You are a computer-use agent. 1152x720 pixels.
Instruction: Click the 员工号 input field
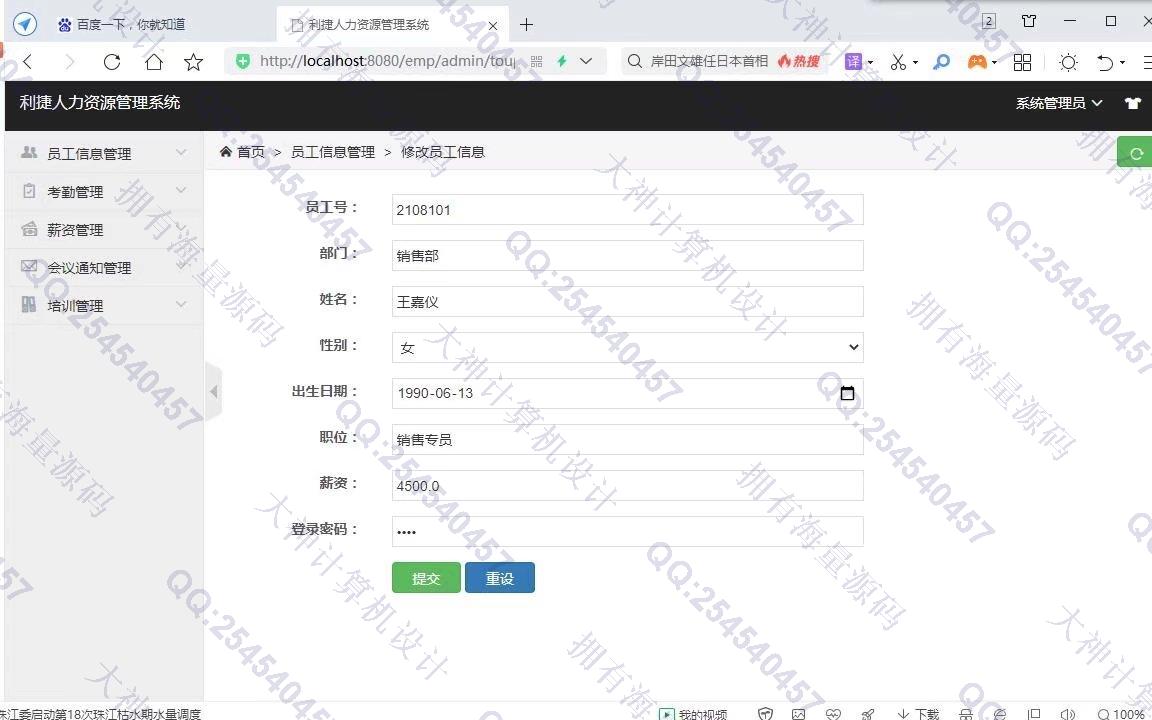click(627, 209)
